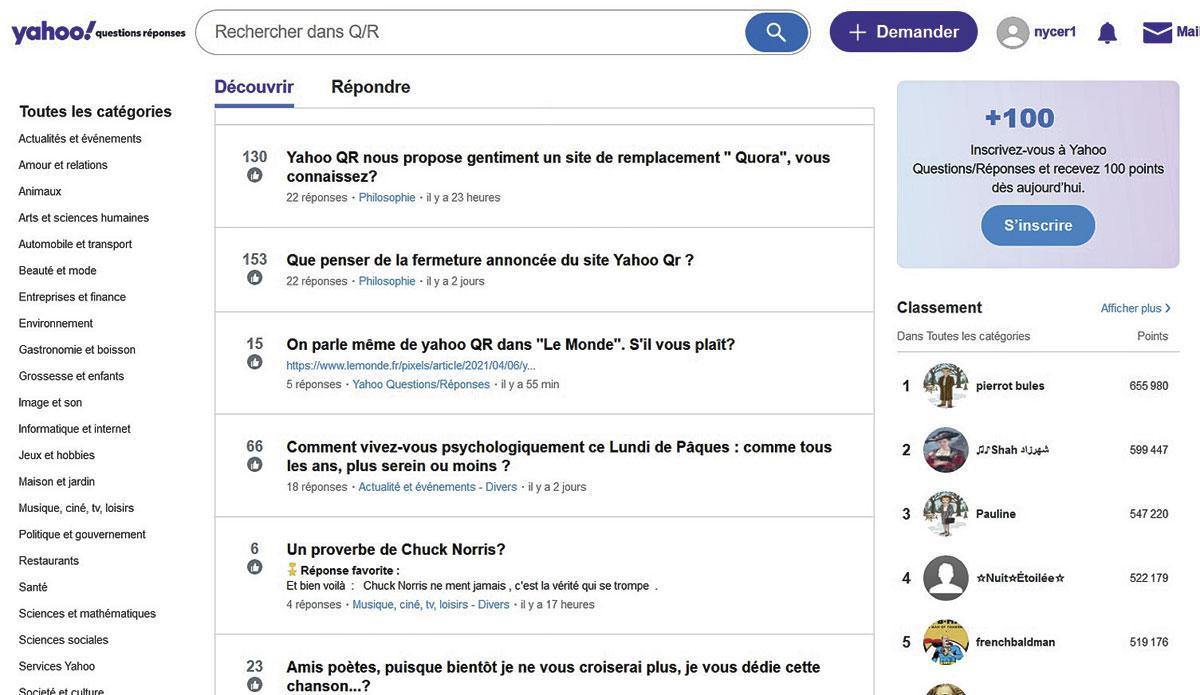Open 'Entreprises et finance' category

72,297
